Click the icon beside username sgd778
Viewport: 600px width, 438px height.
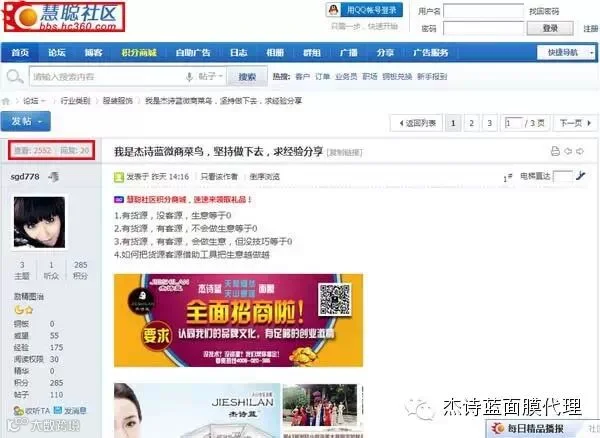54,177
